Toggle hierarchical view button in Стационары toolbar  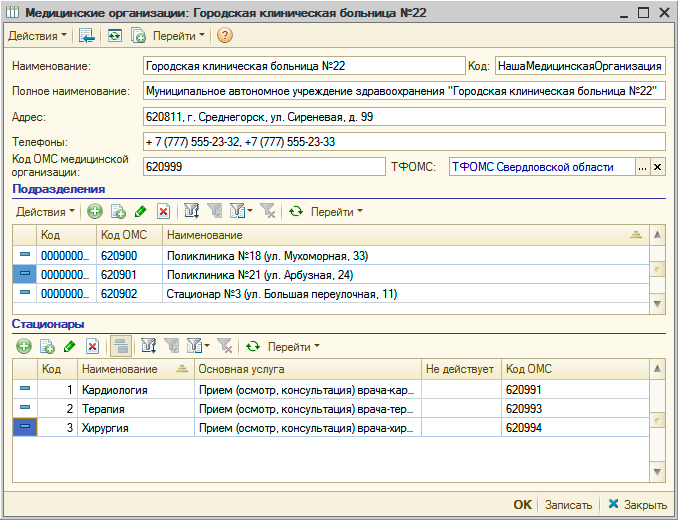click(121, 346)
